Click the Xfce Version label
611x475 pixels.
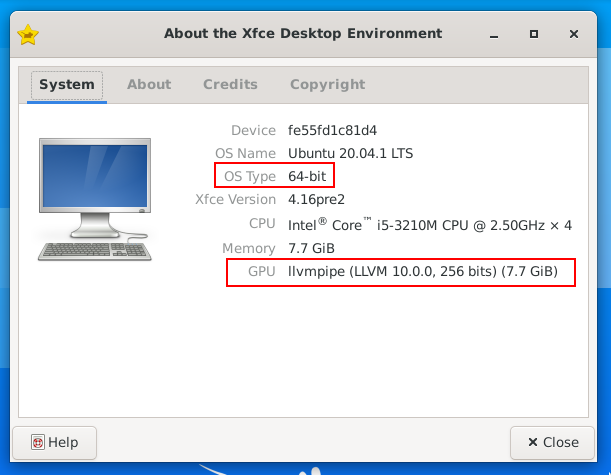coord(235,200)
